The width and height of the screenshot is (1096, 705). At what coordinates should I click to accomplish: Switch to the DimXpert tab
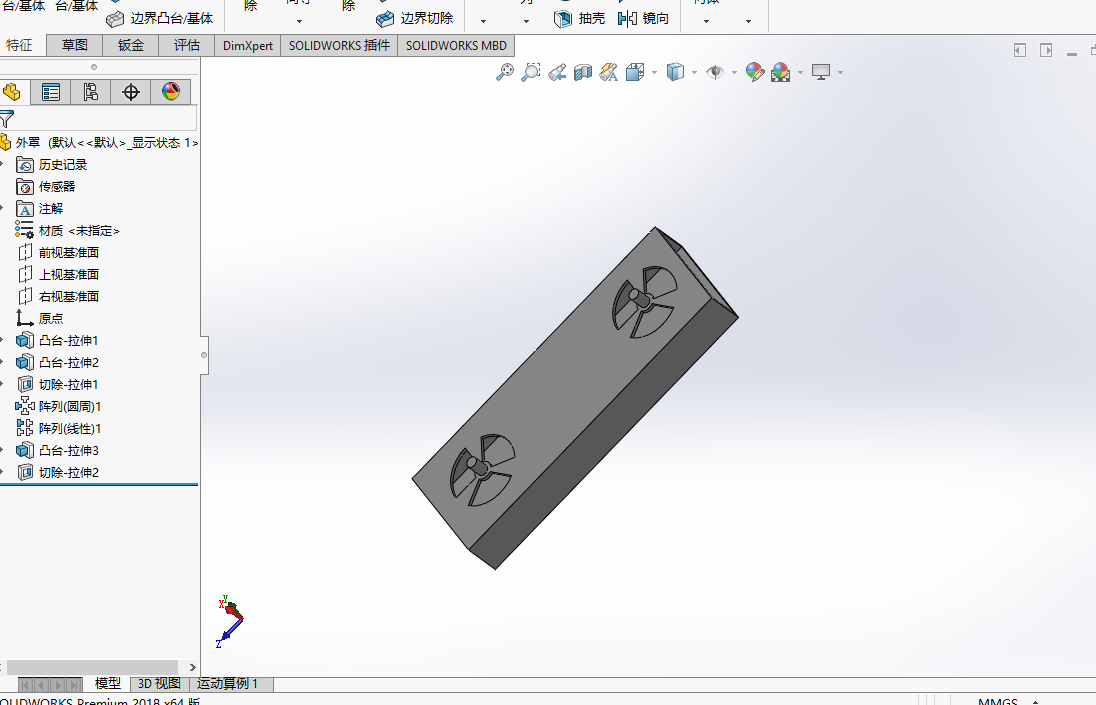click(x=247, y=45)
